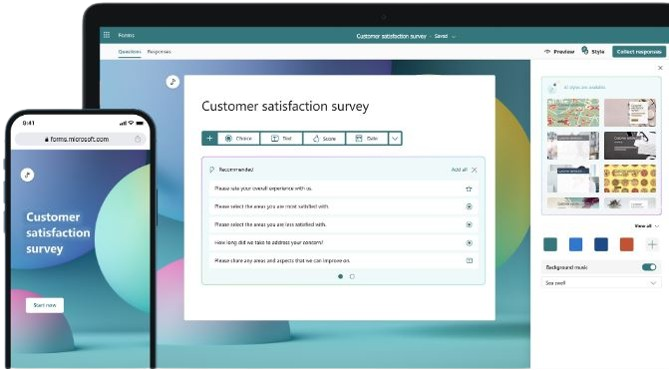
Task: Choose the dark charcoal style thumbnail
Action: coord(630,146)
